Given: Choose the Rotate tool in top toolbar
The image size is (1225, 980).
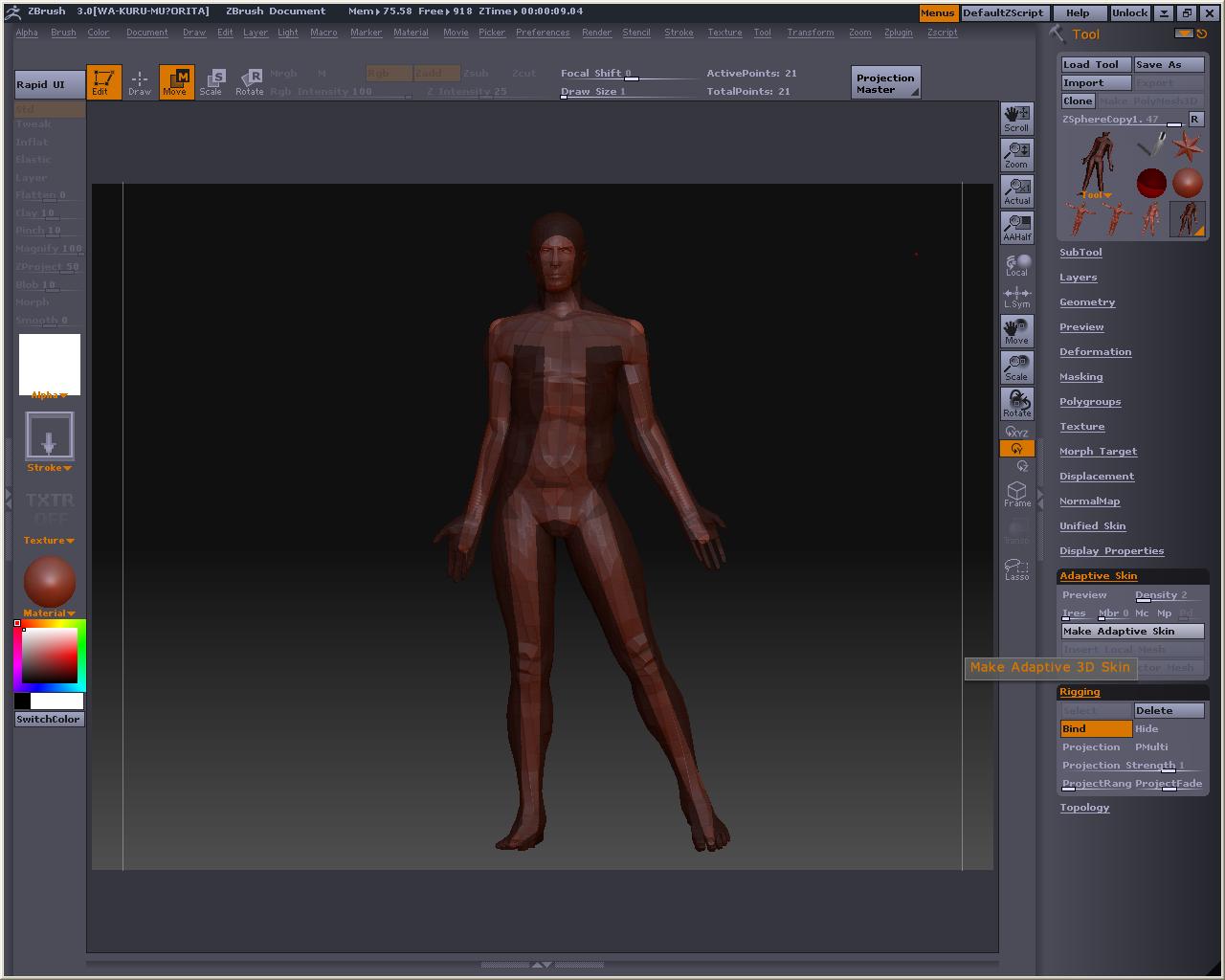Looking at the screenshot, I should pos(250,82).
